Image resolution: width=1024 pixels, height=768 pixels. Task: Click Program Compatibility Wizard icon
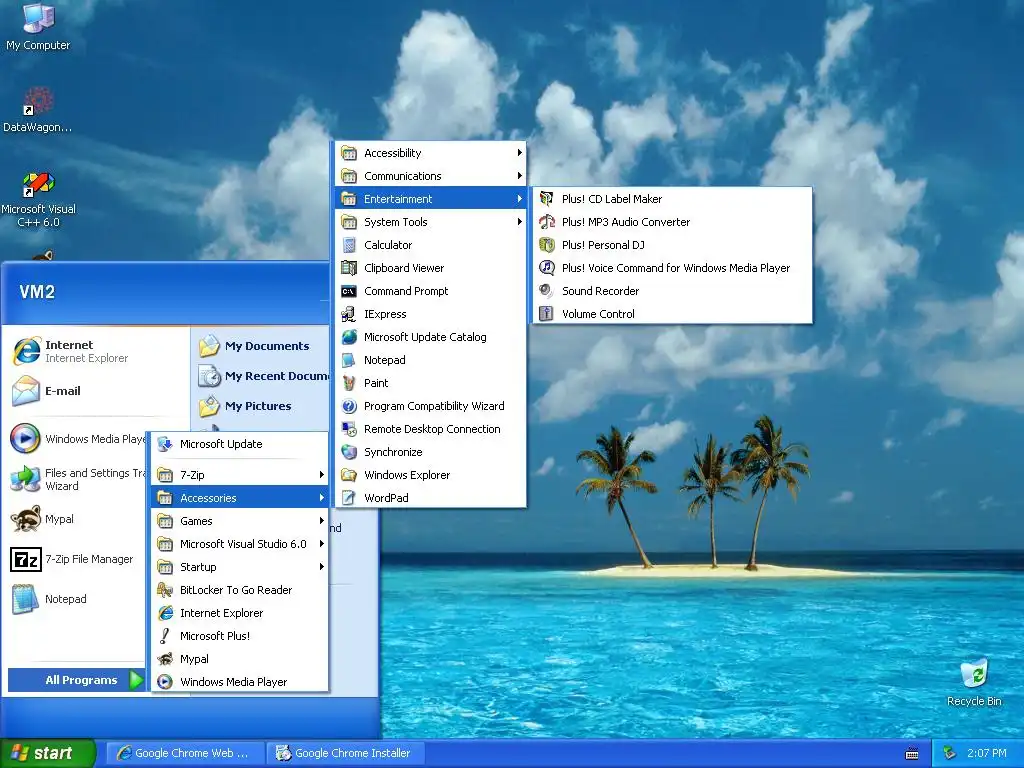[x=349, y=406]
